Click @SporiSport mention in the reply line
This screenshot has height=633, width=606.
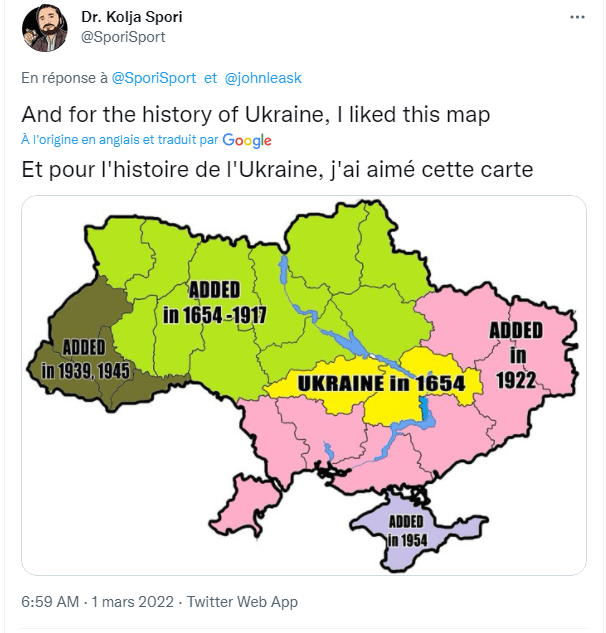pyautogui.click(x=155, y=78)
